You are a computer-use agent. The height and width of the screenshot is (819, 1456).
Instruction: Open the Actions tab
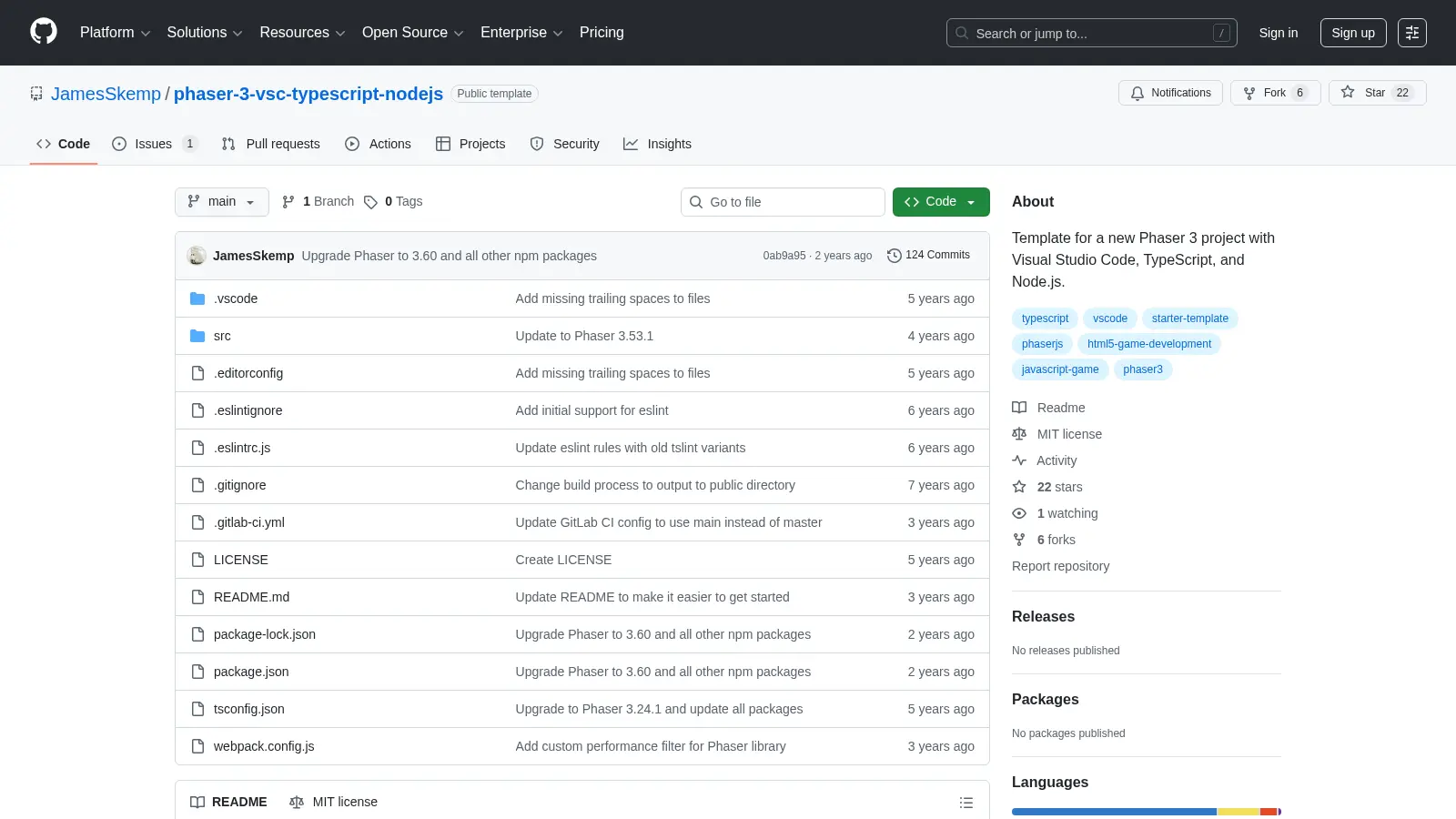(378, 144)
